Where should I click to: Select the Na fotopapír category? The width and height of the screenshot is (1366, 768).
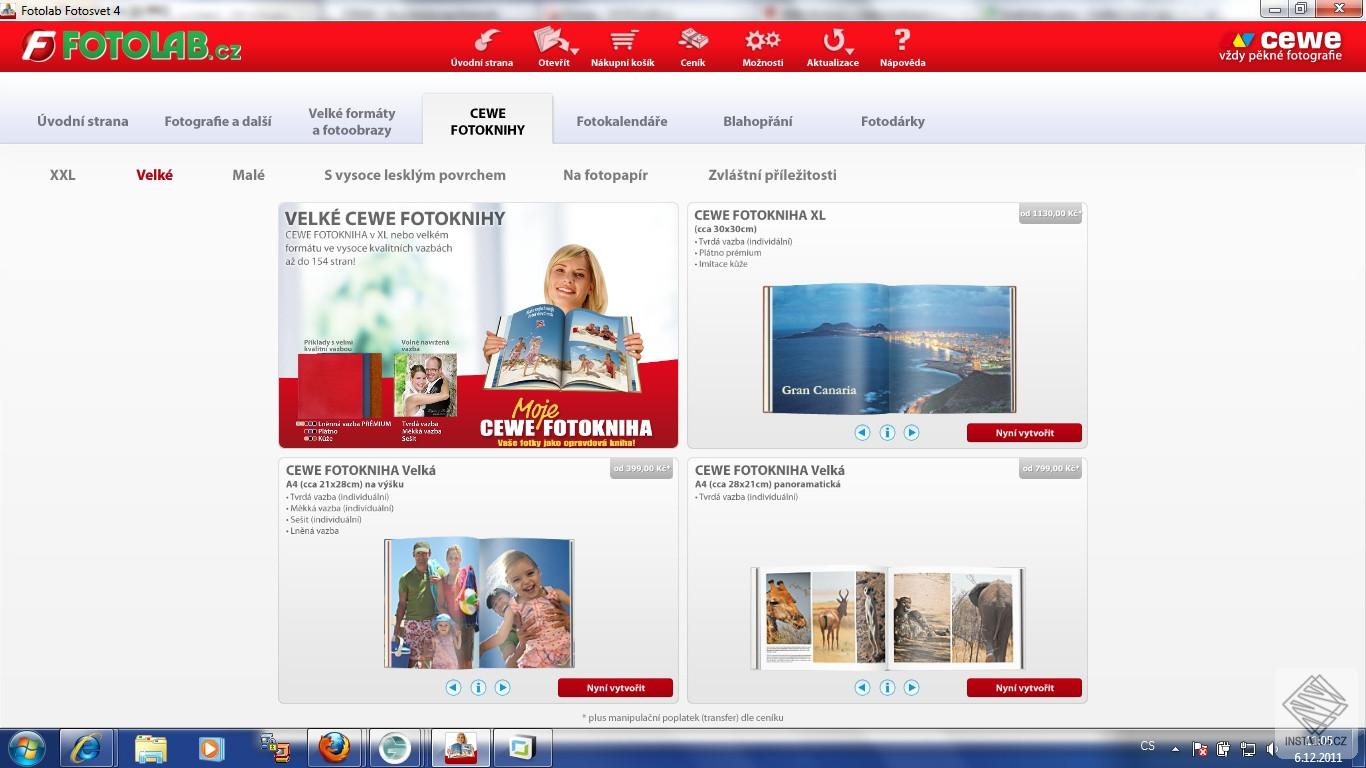tap(604, 174)
